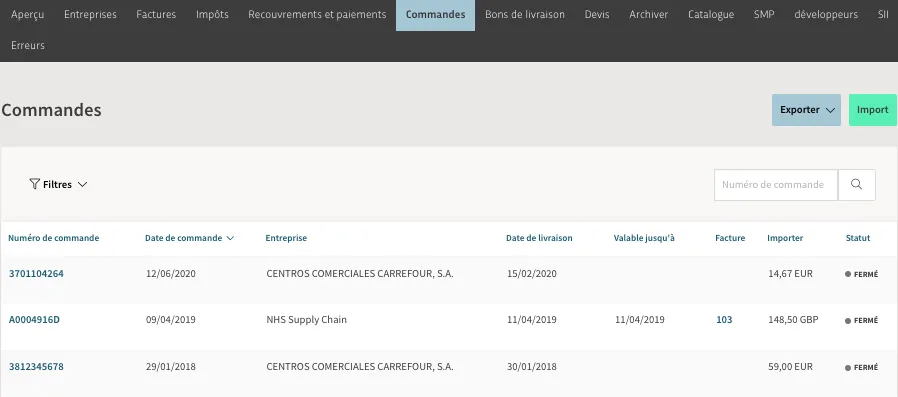
Task: Open the développeurs tab
Action: coord(826,14)
